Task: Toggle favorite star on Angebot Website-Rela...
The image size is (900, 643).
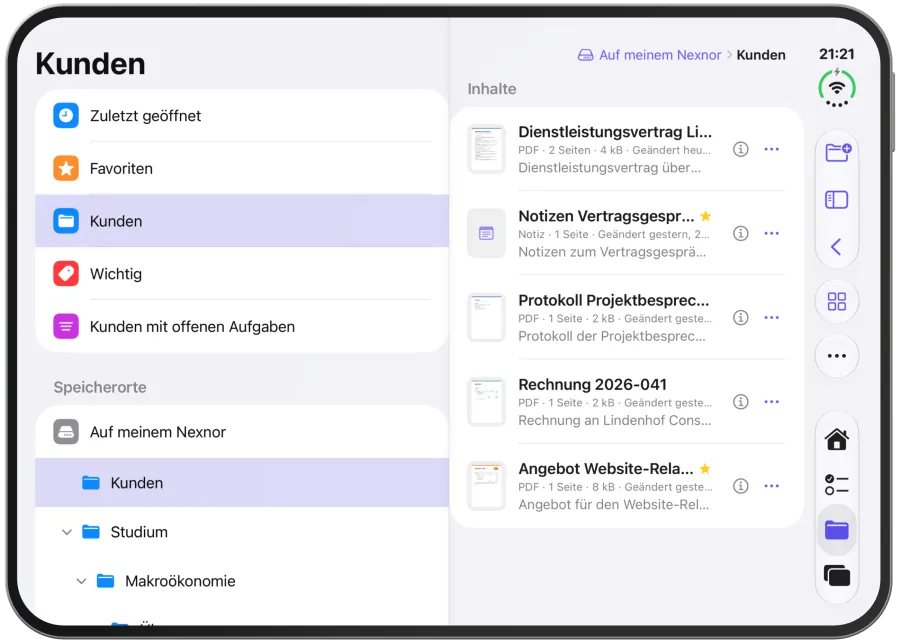Action: pyautogui.click(x=705, y=468)
